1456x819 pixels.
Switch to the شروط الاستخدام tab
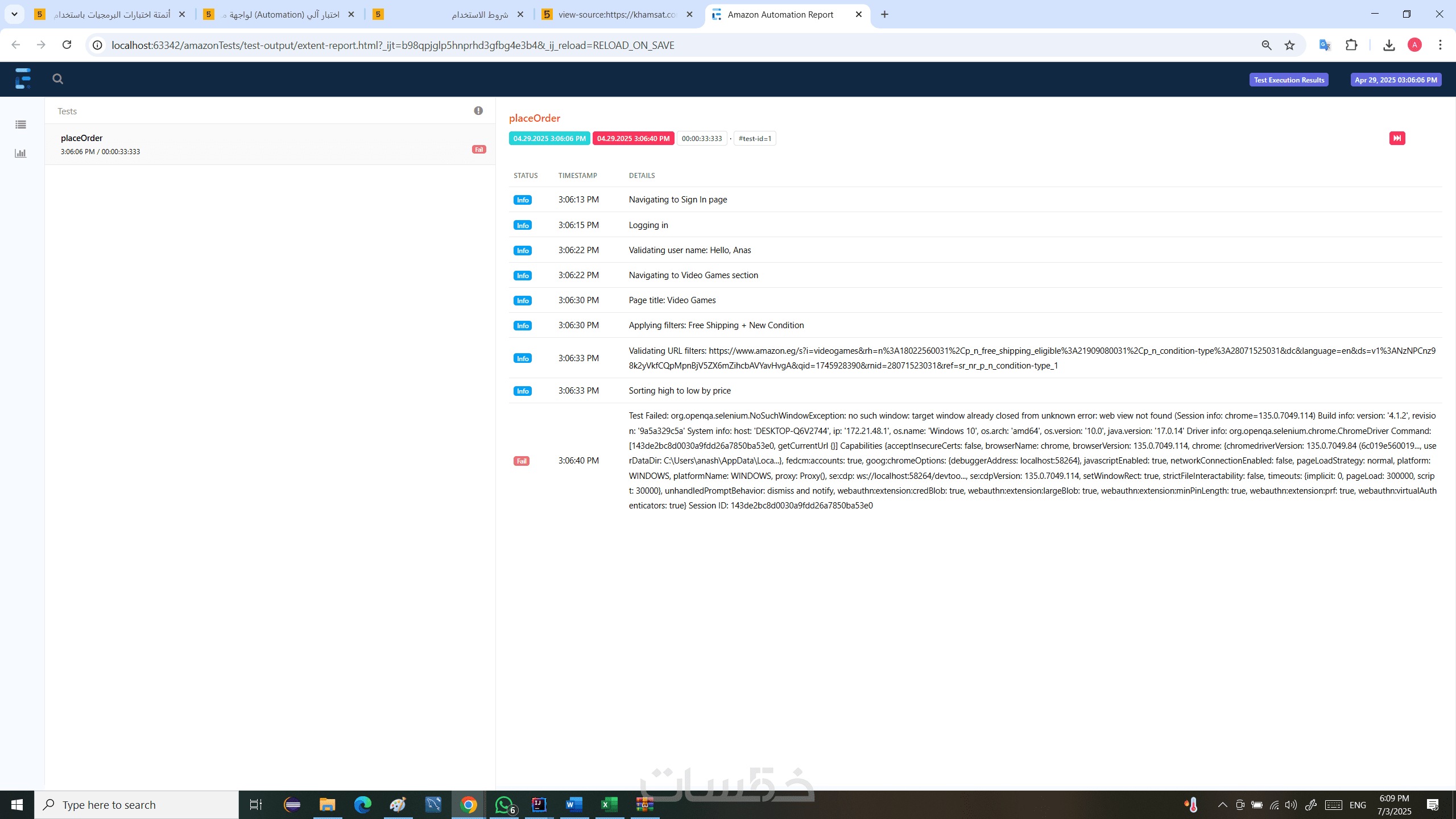479,14
